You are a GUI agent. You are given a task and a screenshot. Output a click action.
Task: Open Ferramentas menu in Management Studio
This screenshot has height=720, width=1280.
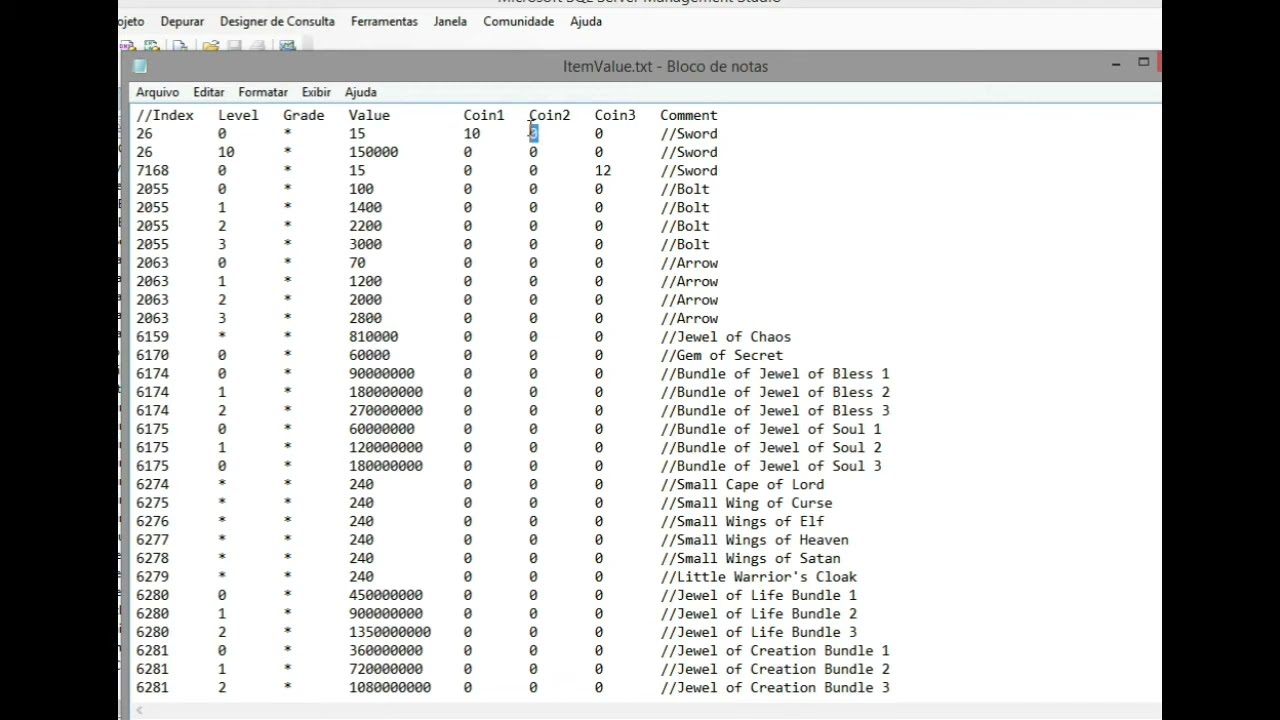[384, 21]
